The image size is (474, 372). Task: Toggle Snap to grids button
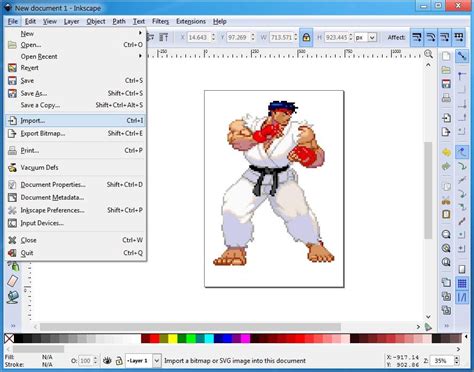pyautogui.click(x=462, y=284)
